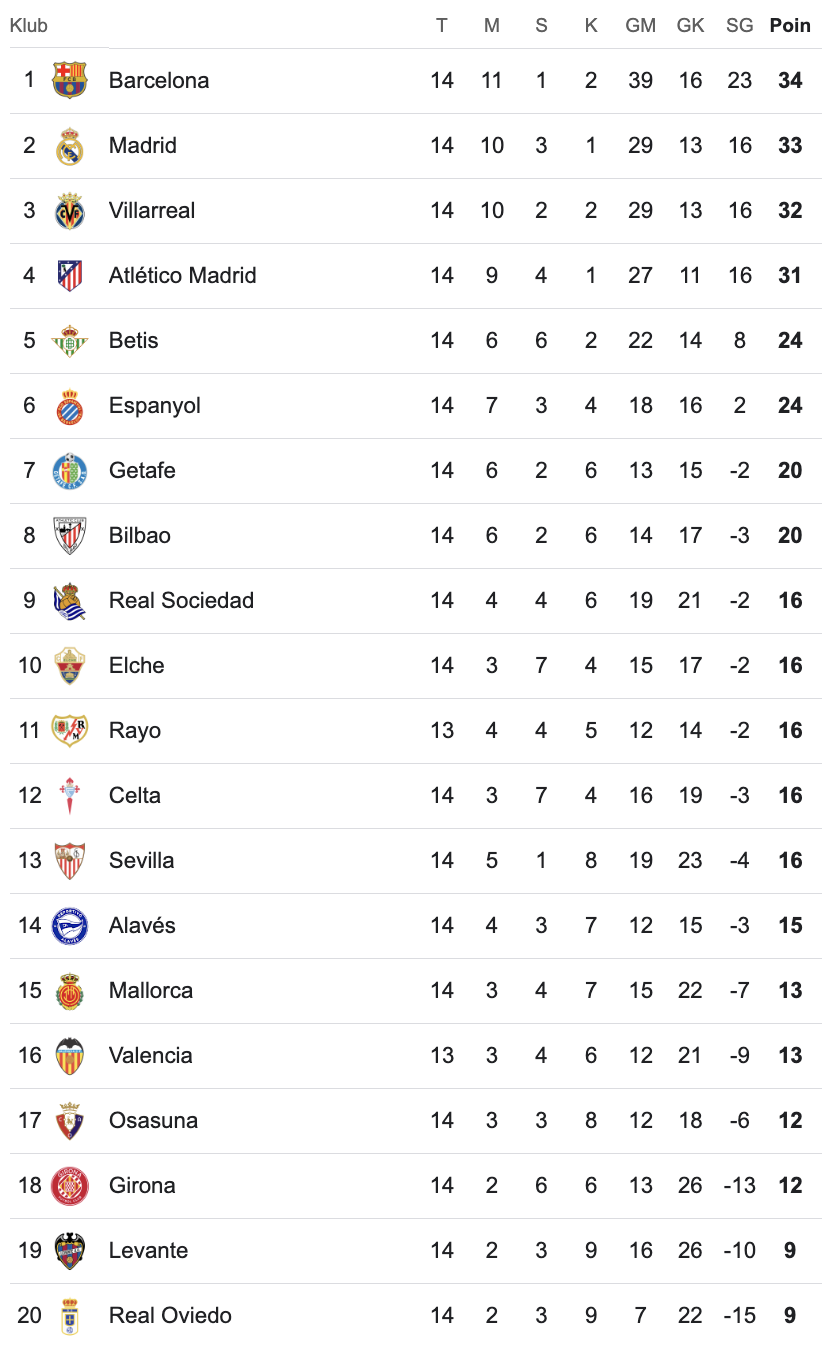The image size is (822, 1352).
Task: Select the Villarreal yellow crest icon
Action: tap(70, 210)
